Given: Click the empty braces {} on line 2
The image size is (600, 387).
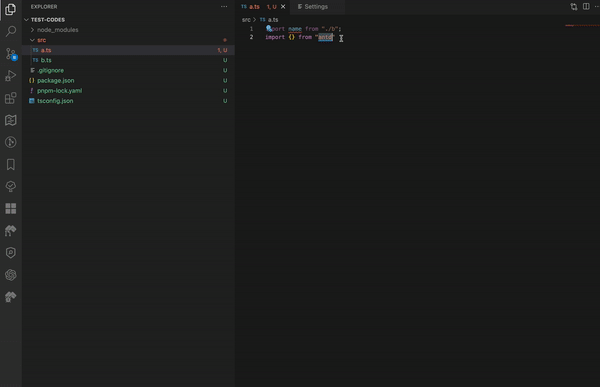Looking at the screenshot, I should tap(292, 37).
